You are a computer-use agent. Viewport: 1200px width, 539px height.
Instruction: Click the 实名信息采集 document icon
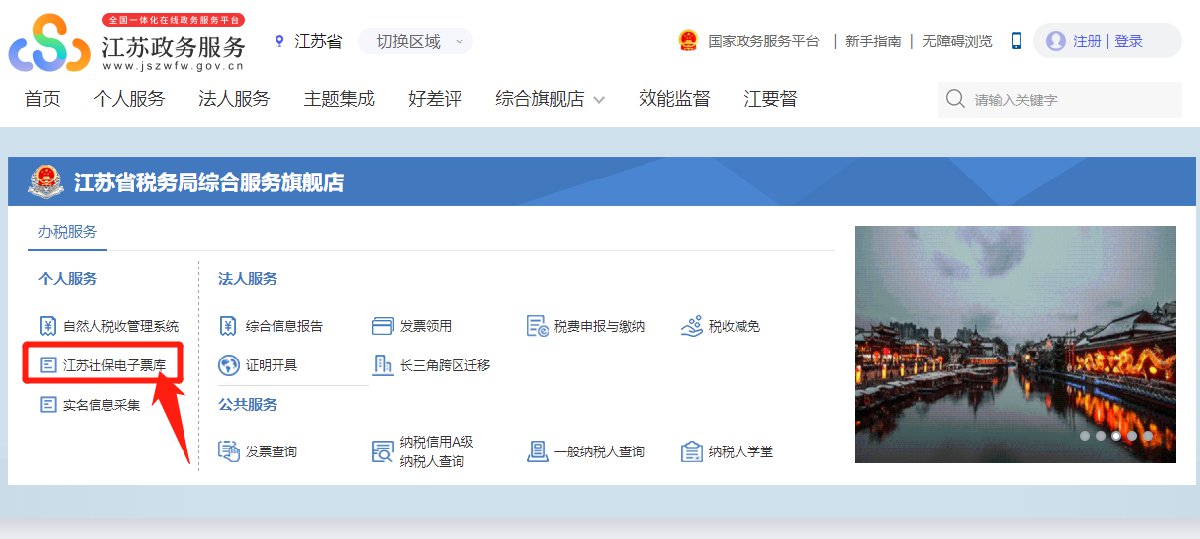point(48,405)
